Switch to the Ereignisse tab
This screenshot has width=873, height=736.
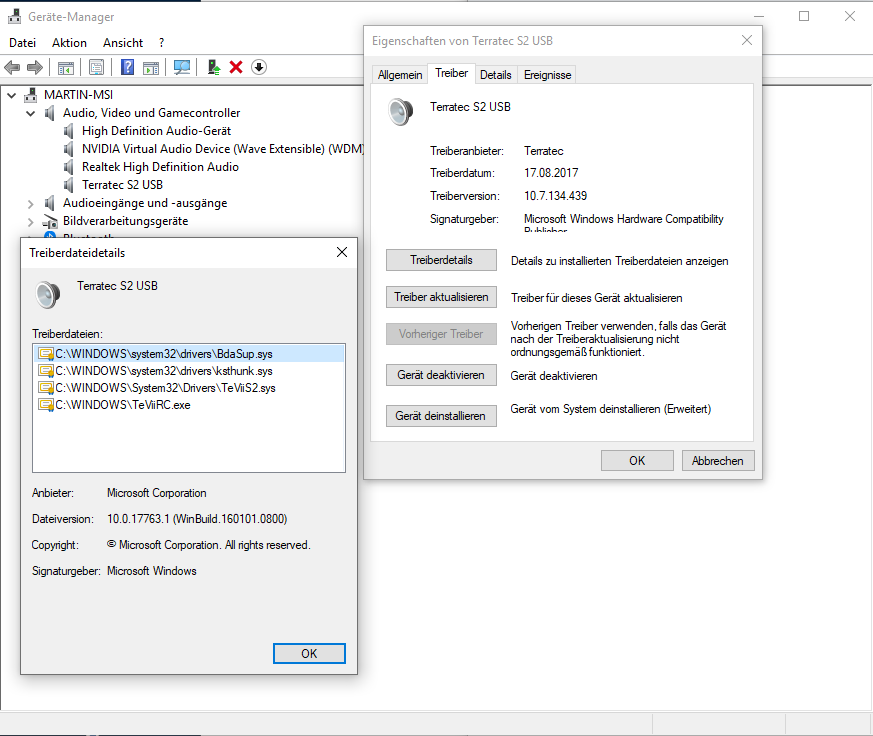(547, 75)
